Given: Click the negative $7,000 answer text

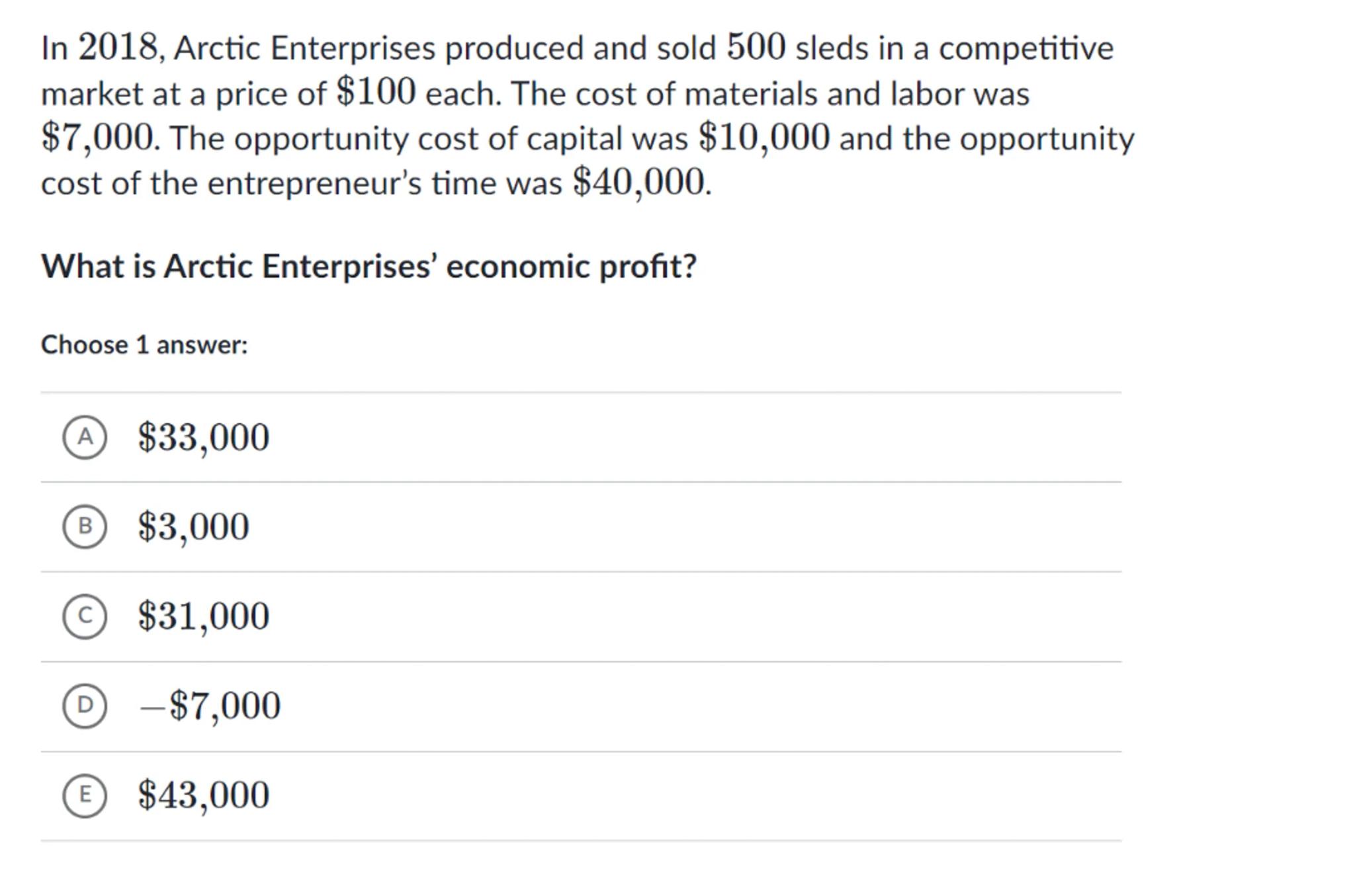Looking at the screenshot, I should coord(210,706).
